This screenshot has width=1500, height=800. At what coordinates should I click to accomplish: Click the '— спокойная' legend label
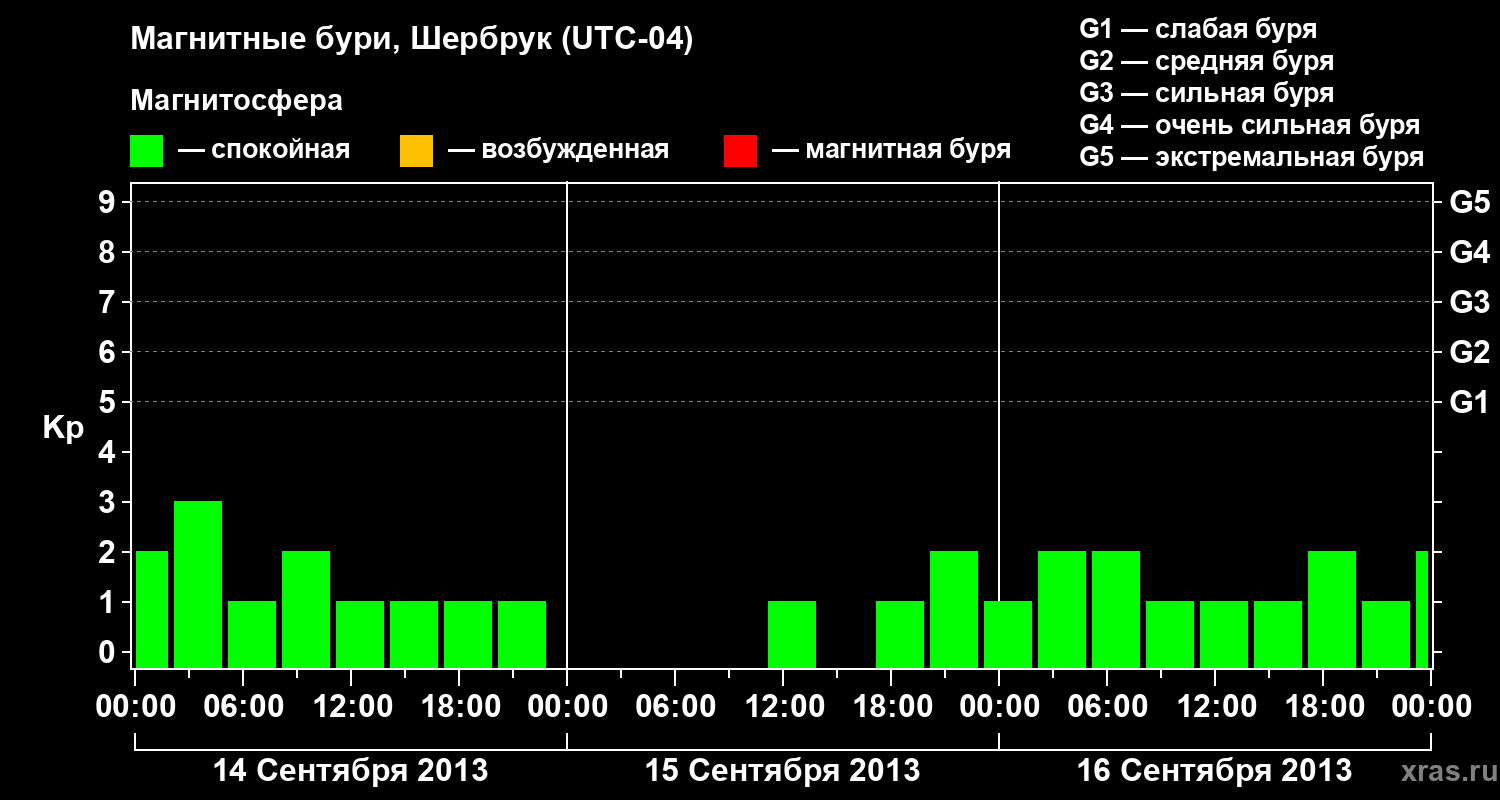tap(264, 150)
